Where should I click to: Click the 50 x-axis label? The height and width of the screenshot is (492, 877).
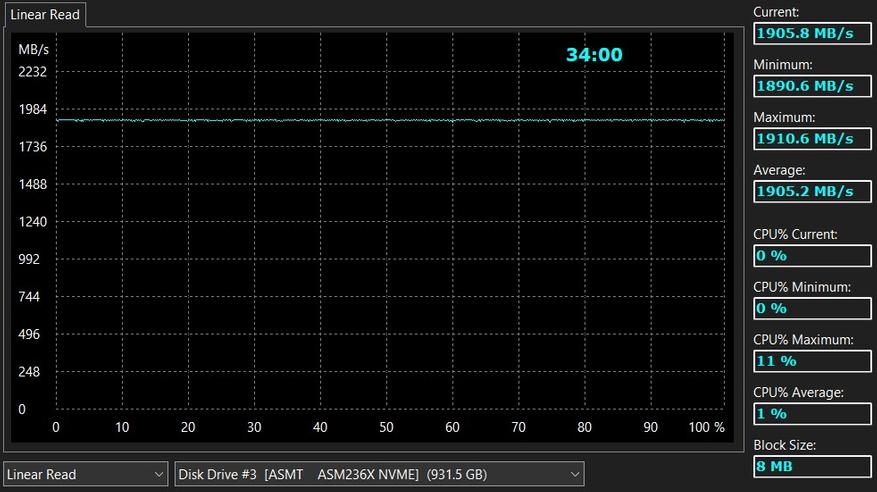[386, 427]
